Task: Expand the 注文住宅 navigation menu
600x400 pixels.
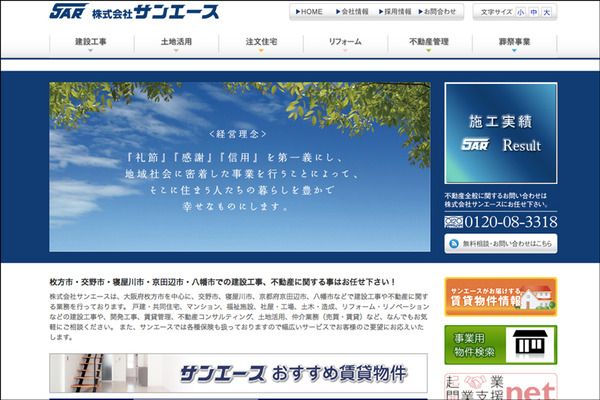Action: [x=260, y=43]
